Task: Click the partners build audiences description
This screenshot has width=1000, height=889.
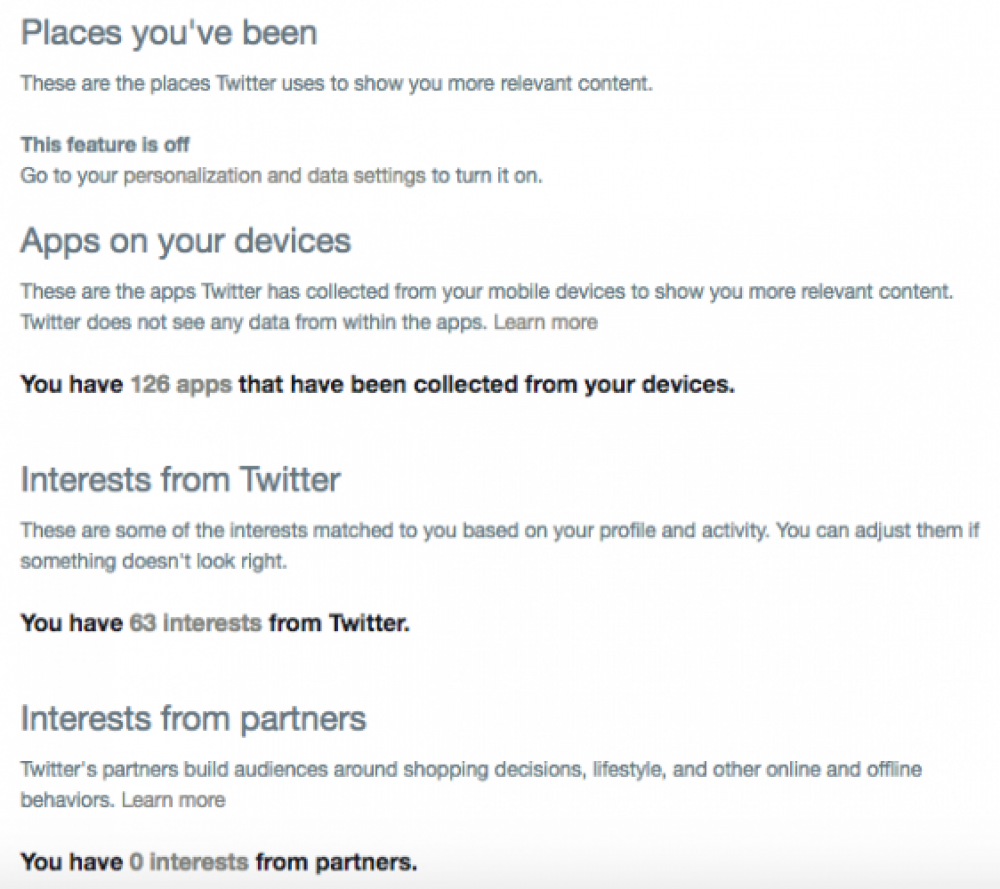Action: click(x=471, y=770)
